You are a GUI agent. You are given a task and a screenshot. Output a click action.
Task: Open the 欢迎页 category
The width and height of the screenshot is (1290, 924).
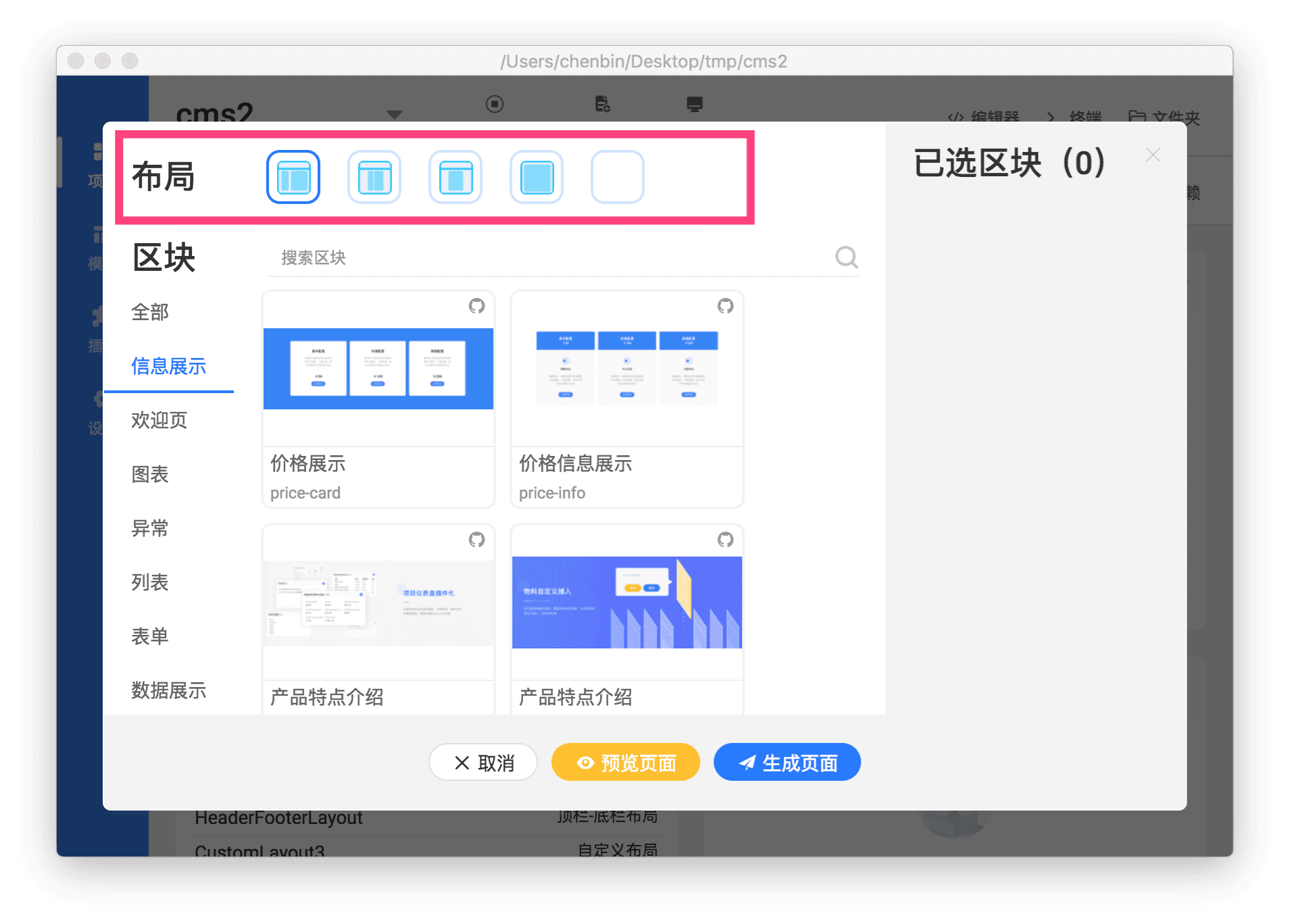(159, 420)
